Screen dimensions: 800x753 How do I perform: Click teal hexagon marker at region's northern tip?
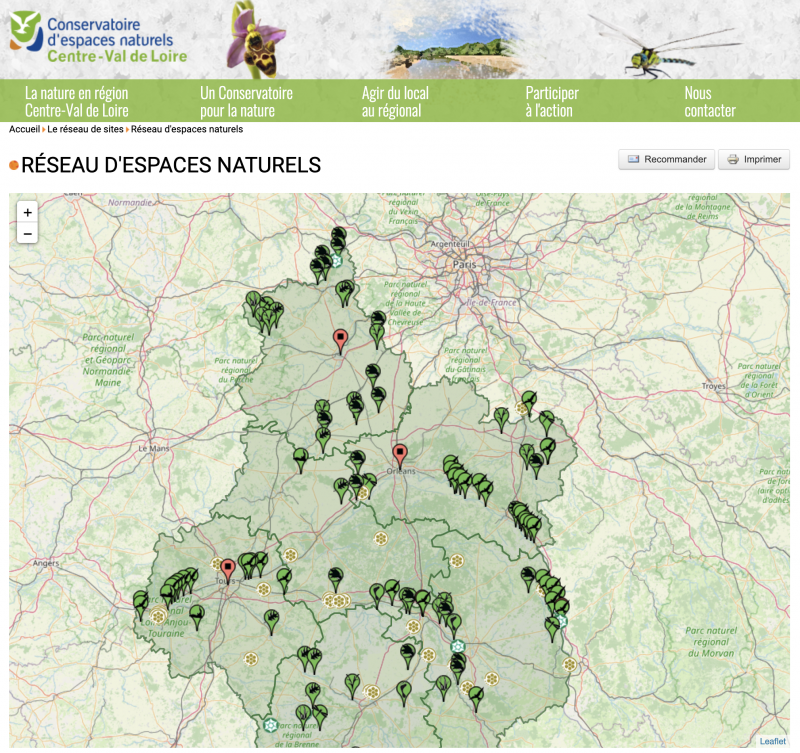pyautogui.click(x=337, y=261)
